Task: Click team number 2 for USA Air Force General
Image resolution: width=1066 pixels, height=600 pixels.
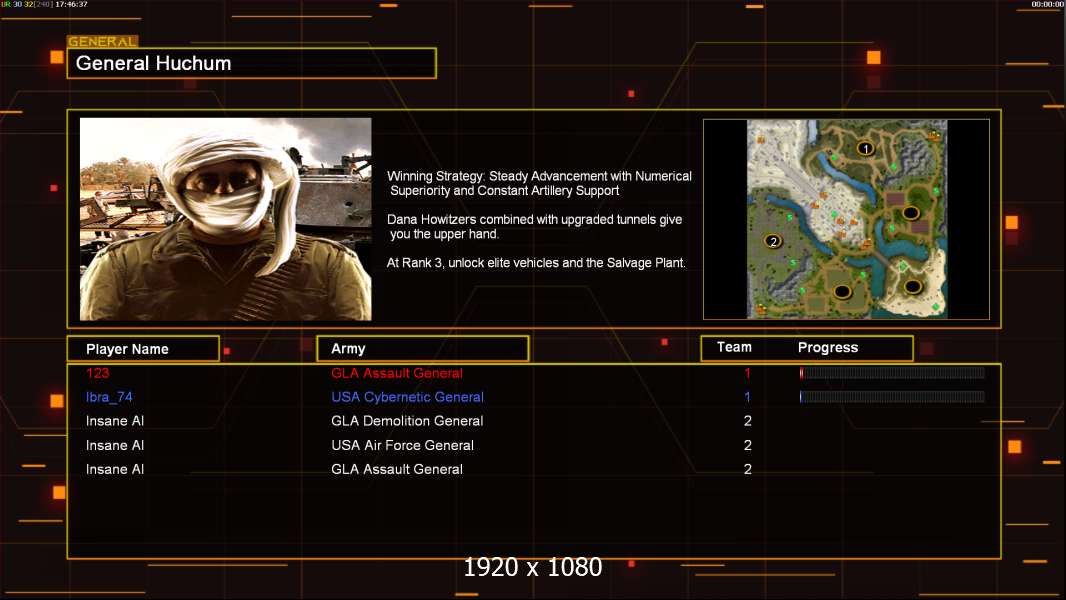Action: (747, 445)
